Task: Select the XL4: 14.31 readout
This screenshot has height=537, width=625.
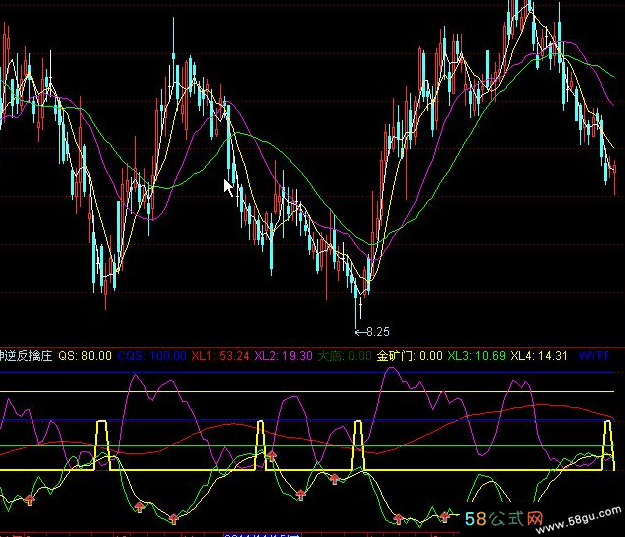Action: click(x=539, y=355)
